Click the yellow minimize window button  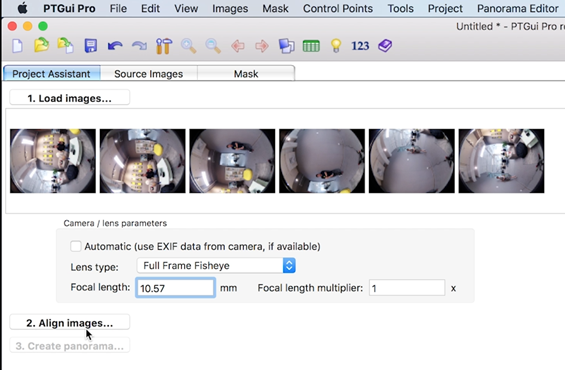pos(28,26)
